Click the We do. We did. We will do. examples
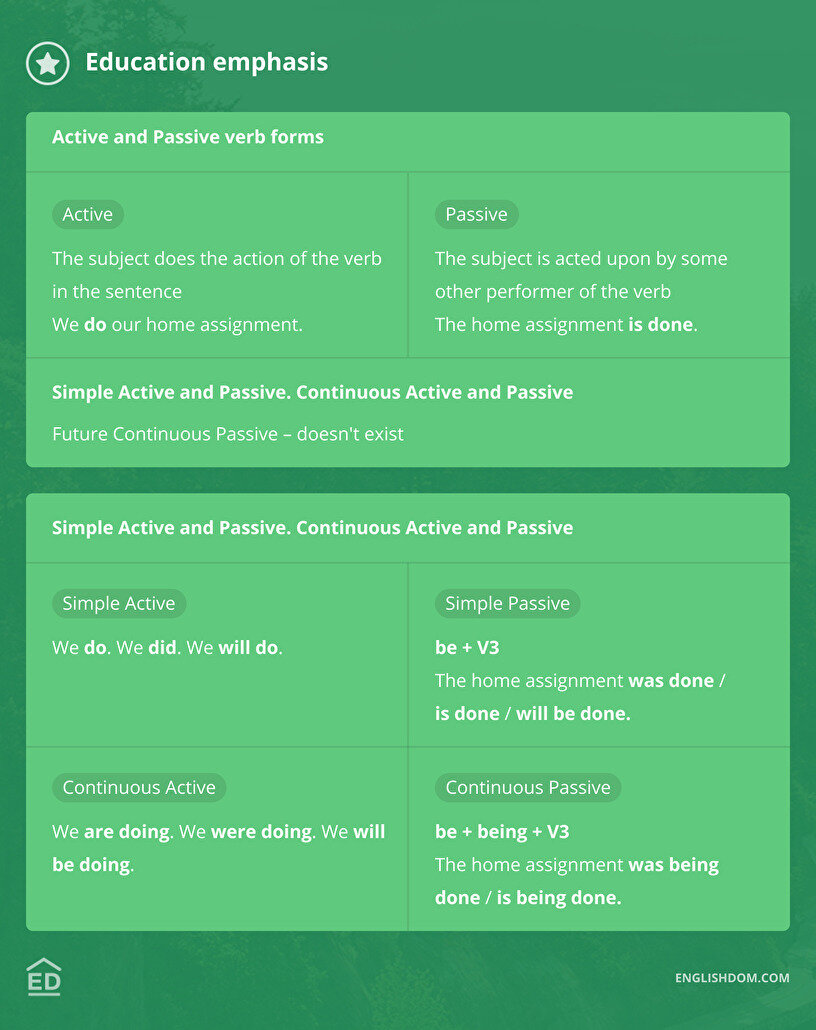The height and width of the screenshot is (1030, 816). 167,647
